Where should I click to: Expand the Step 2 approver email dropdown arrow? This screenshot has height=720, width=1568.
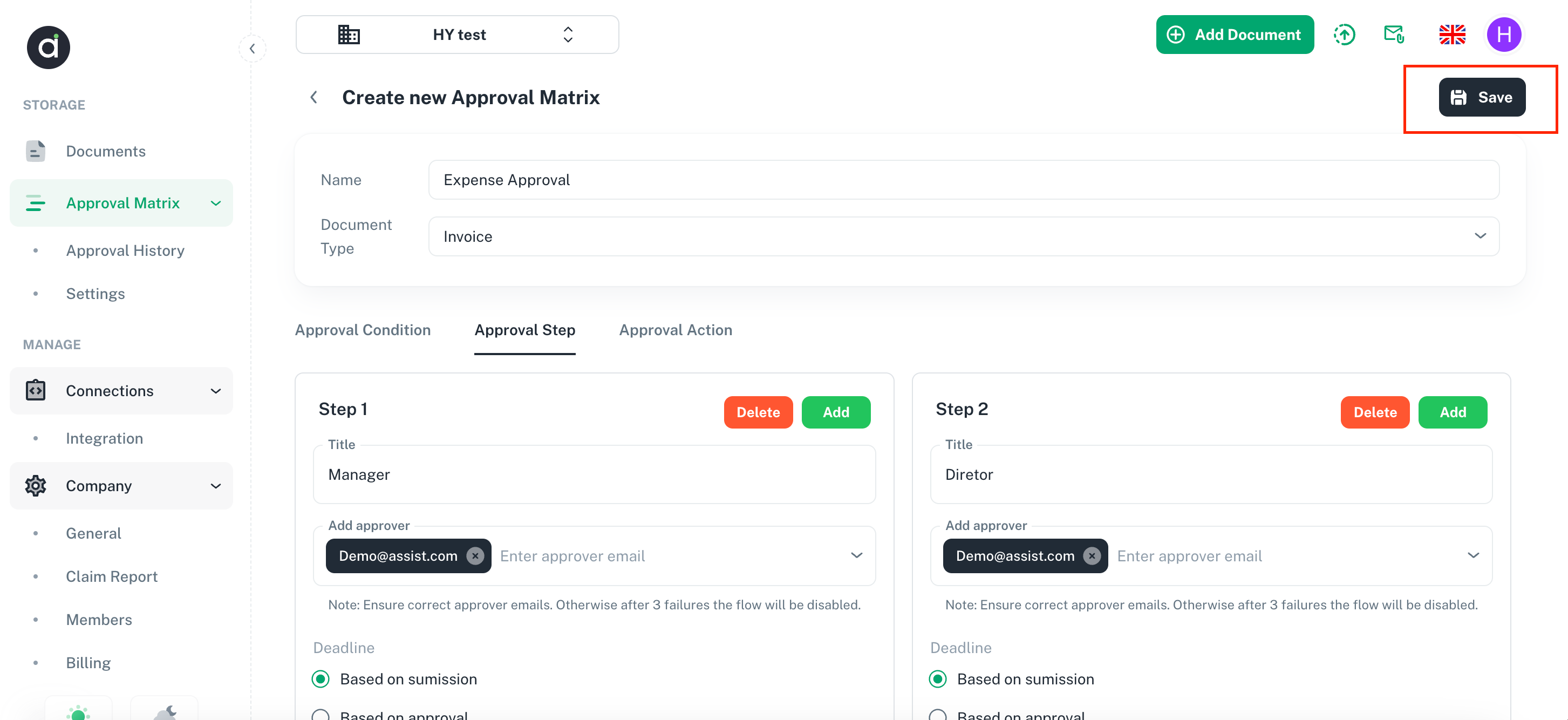pos(1473,556)
